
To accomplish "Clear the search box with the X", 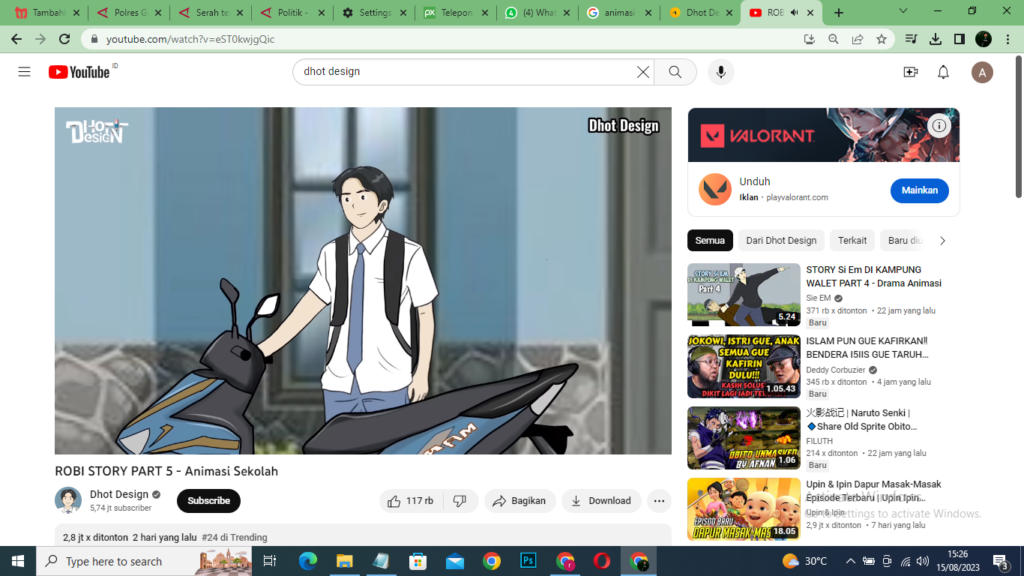I will point(643,72).
